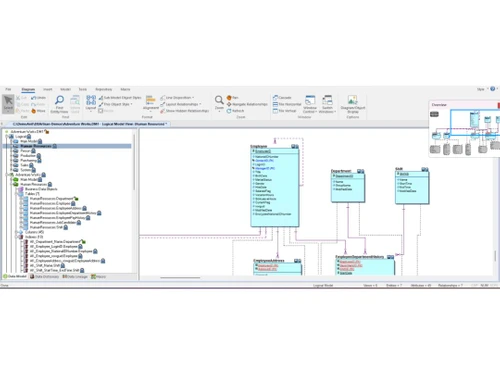Screen dimensions: 500x375
Task: Click the diagram horizontal scrollbar
Action: 180,277
